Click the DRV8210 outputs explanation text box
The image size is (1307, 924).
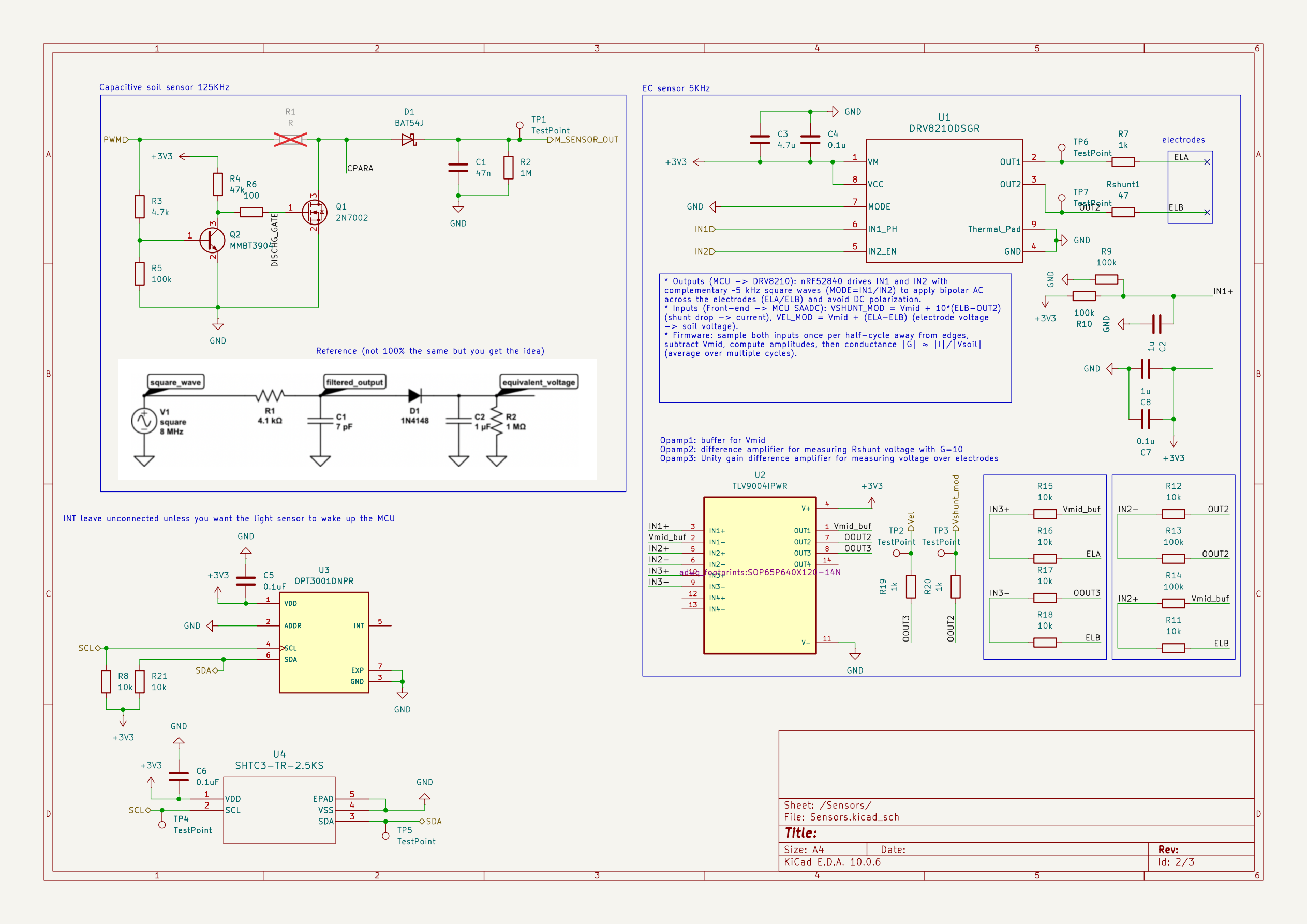click(835, 338)
